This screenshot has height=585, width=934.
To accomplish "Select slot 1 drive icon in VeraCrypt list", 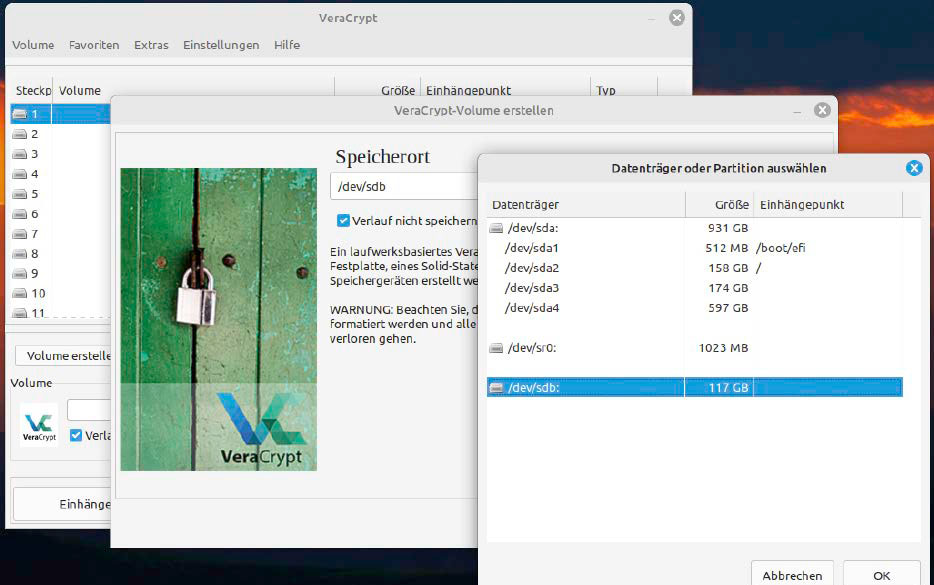I will click(20, 114).
